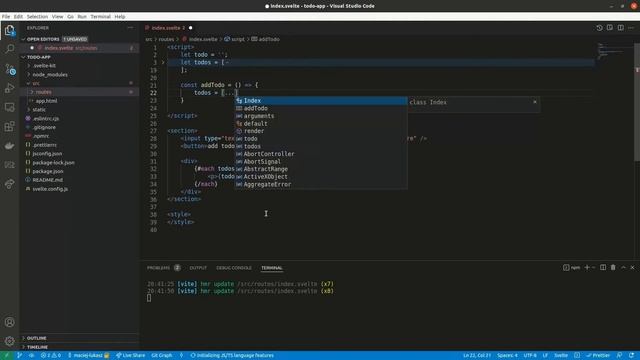This screenshot has width=640, height=360.
Task: Open the Run and Debug view
Action: [9, 88]
